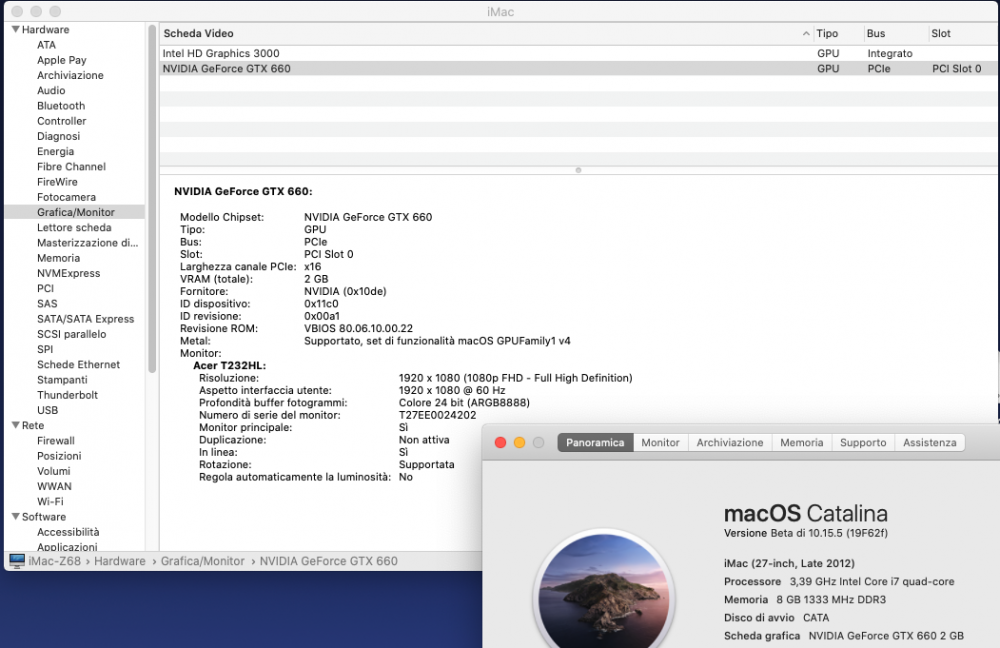Collapse the Hardware section triangle
1000x648 pixels.
click(15, 29)
